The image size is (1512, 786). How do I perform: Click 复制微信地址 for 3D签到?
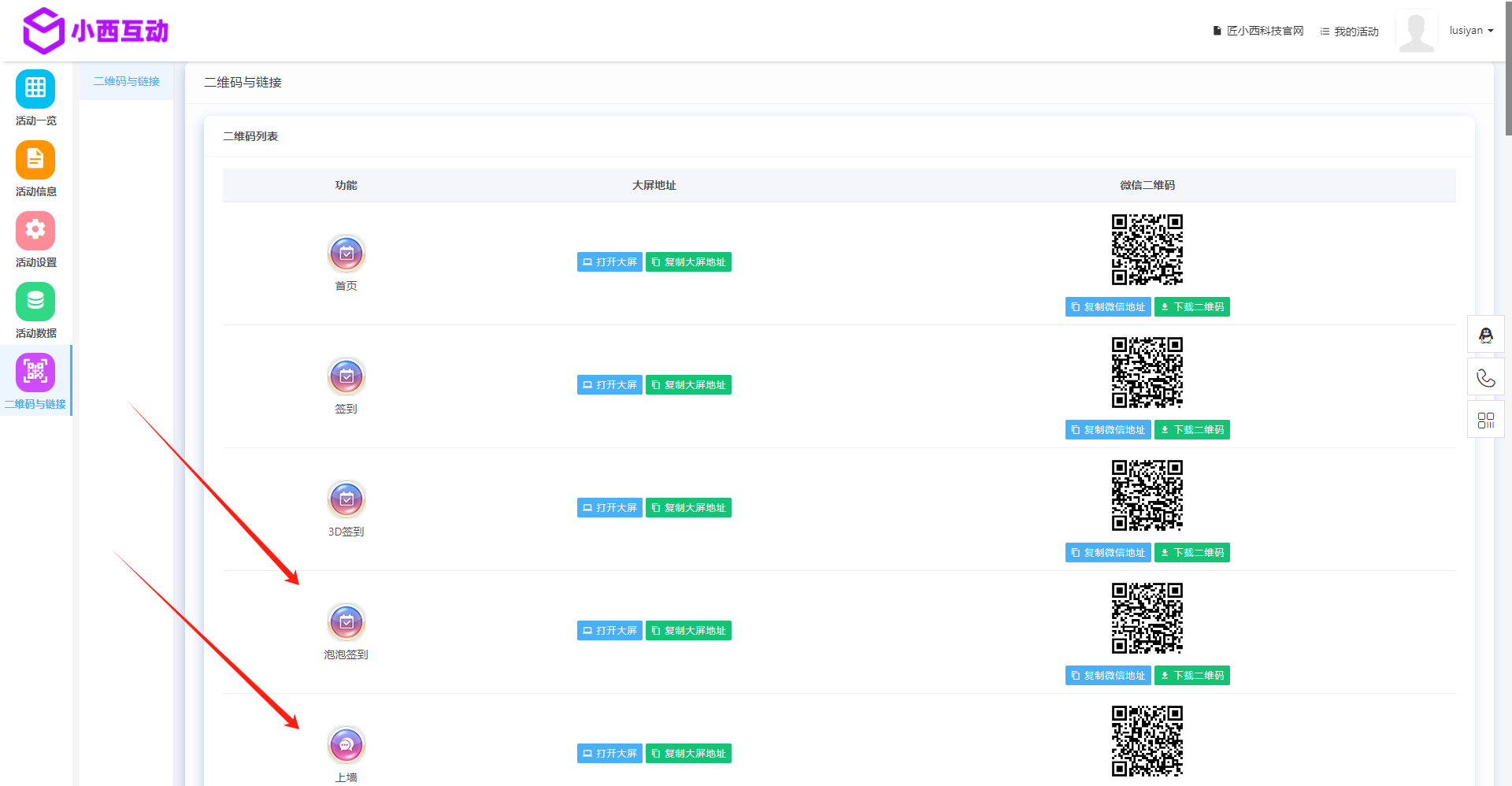1108,553
